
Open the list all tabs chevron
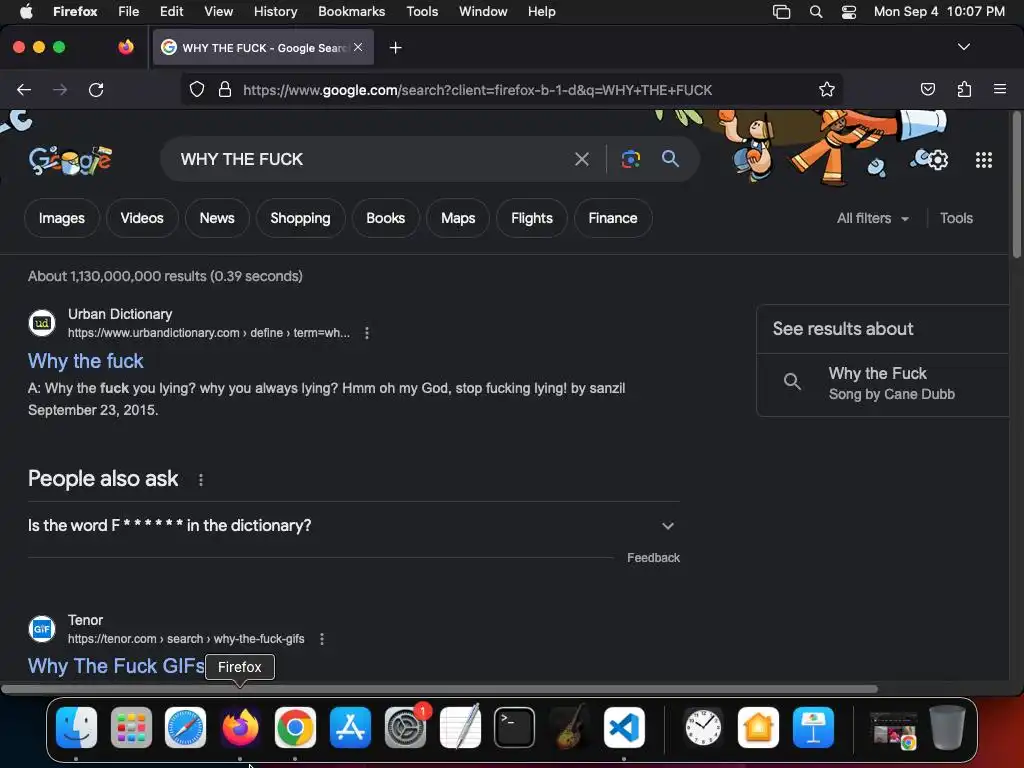963,47
